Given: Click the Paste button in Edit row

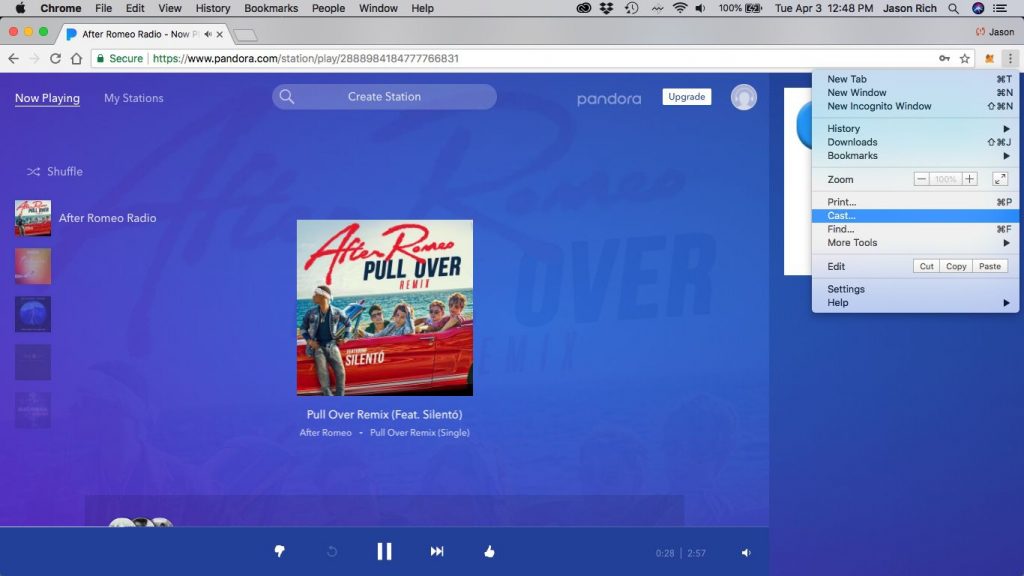Looking at the screenshot, I should (x=990, y=266).
